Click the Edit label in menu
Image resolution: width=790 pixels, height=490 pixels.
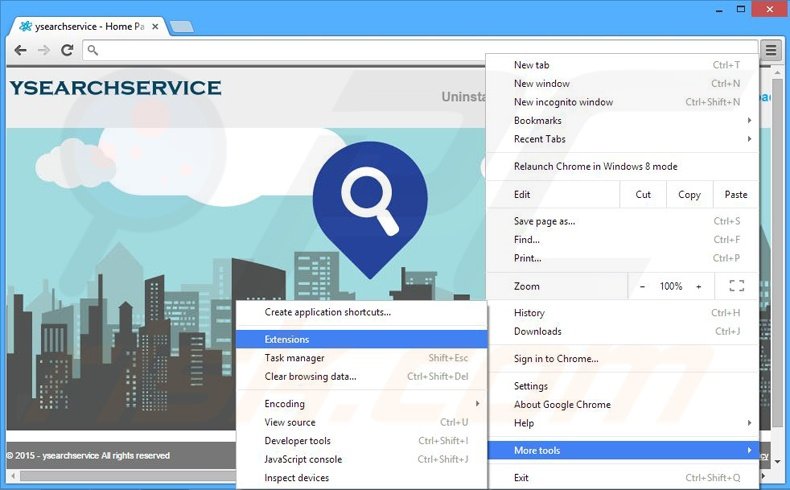(x=522, y=194)
